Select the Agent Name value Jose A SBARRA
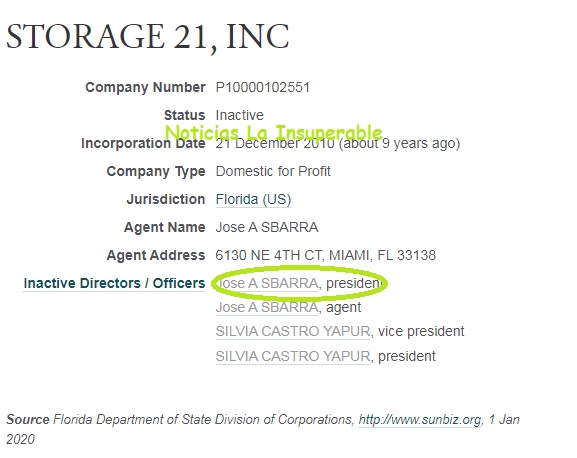577x458 pixels. (x=267, y=227)
